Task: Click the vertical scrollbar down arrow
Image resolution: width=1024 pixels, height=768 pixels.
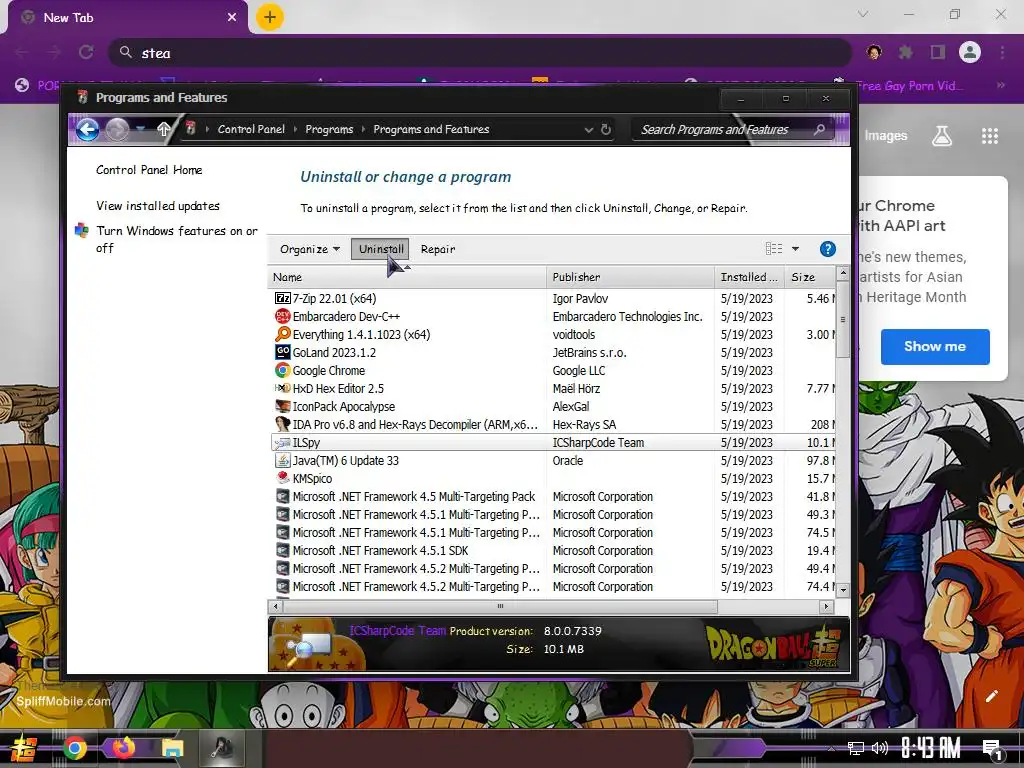Action: point(842,590)
